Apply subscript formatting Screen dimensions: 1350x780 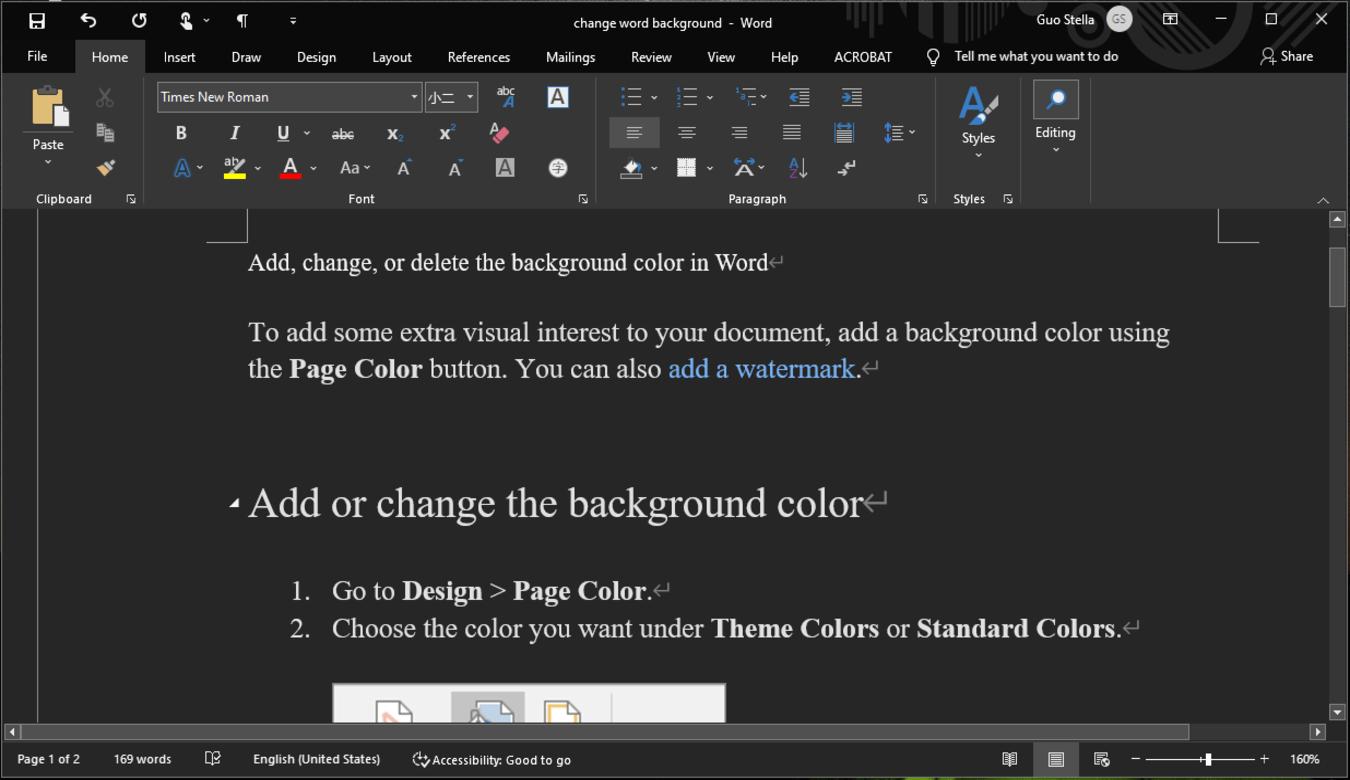395,133
